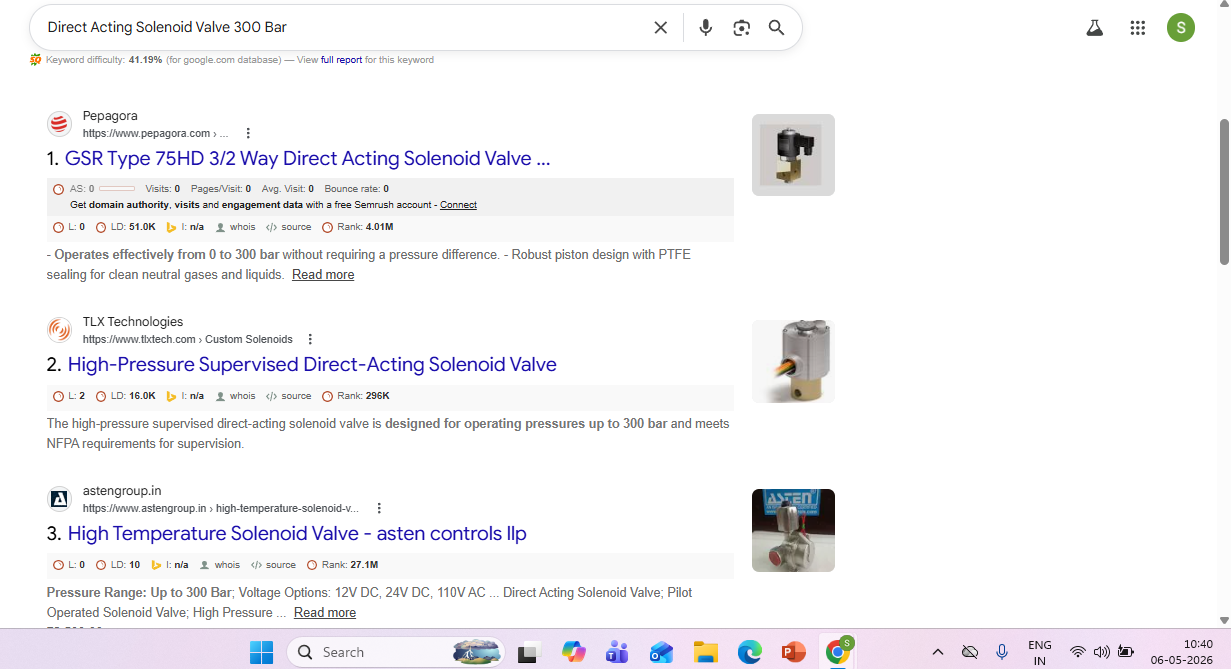Switch to Chrome in the taskbar
The width and height of the screenshot is (1231, 669).
pos(839,652)
